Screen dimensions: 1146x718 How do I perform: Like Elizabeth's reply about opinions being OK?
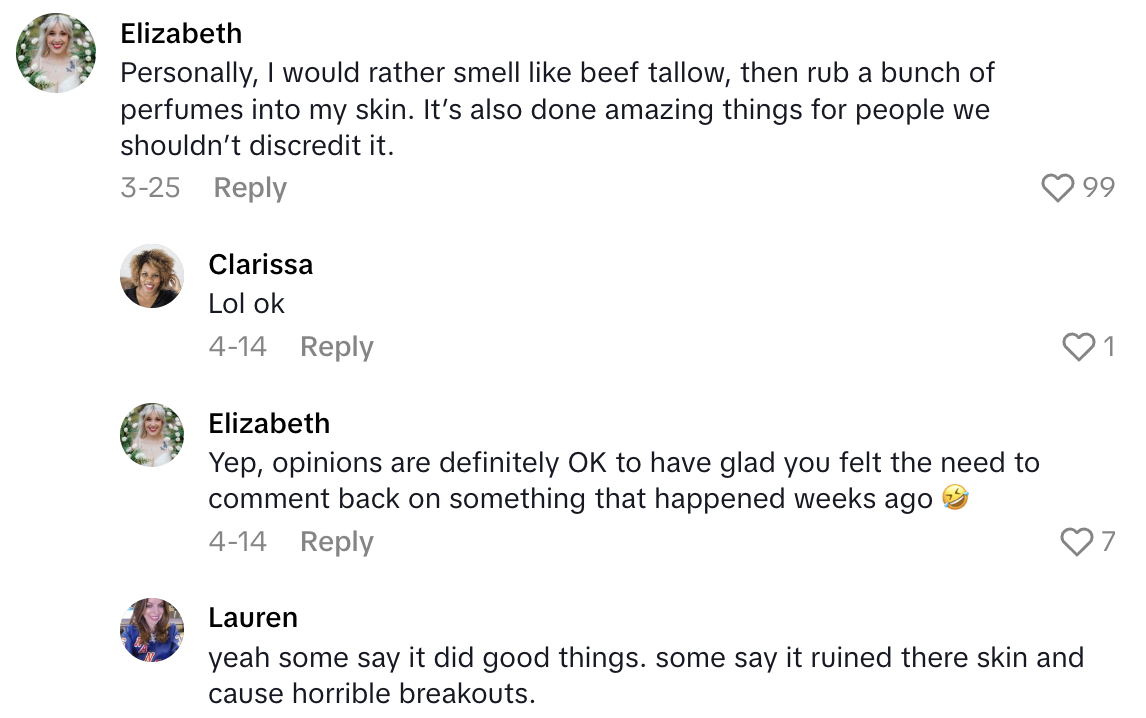1076,542
